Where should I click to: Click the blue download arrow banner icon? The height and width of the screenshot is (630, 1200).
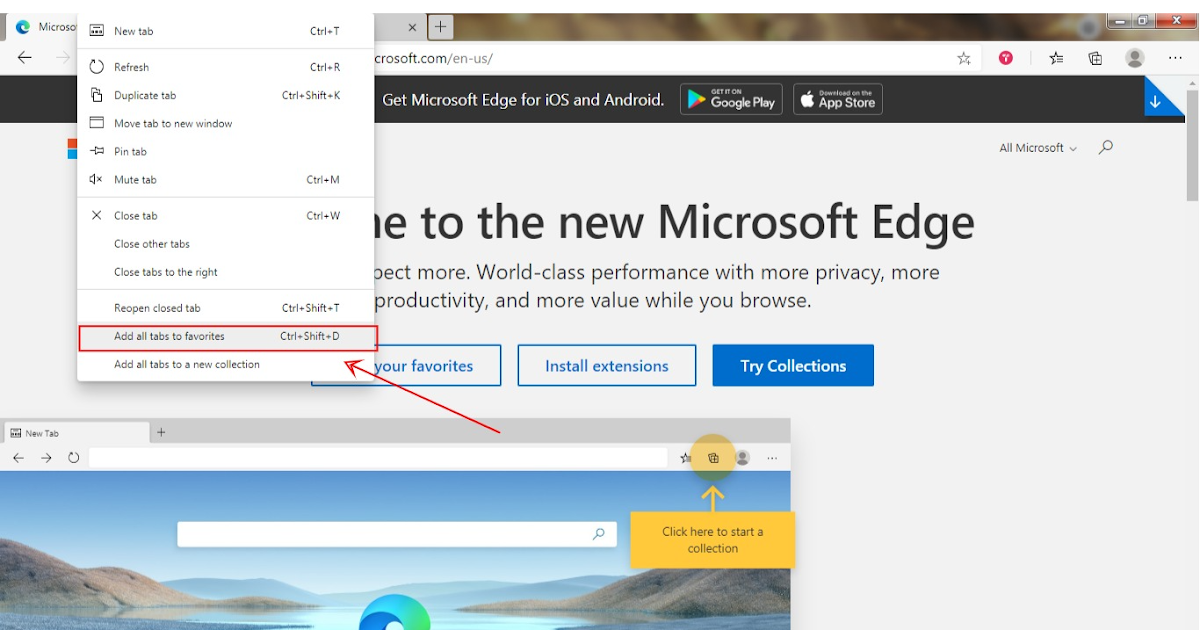(1158, 101)
